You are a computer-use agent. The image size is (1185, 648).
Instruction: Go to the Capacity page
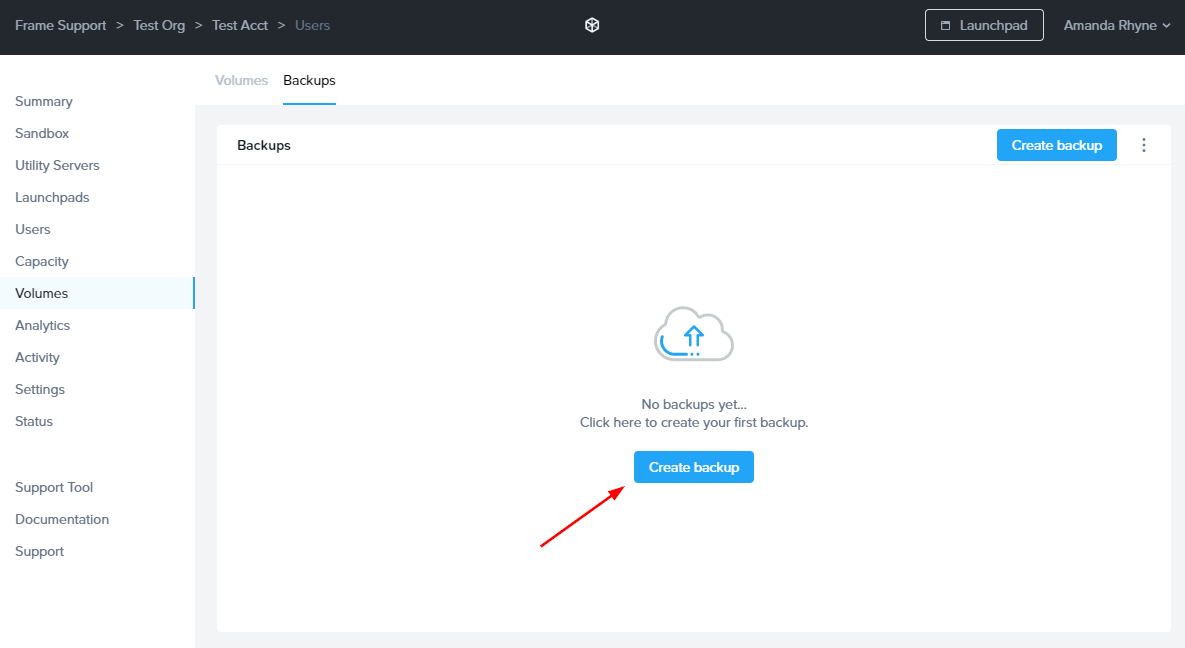coord(42,261)
